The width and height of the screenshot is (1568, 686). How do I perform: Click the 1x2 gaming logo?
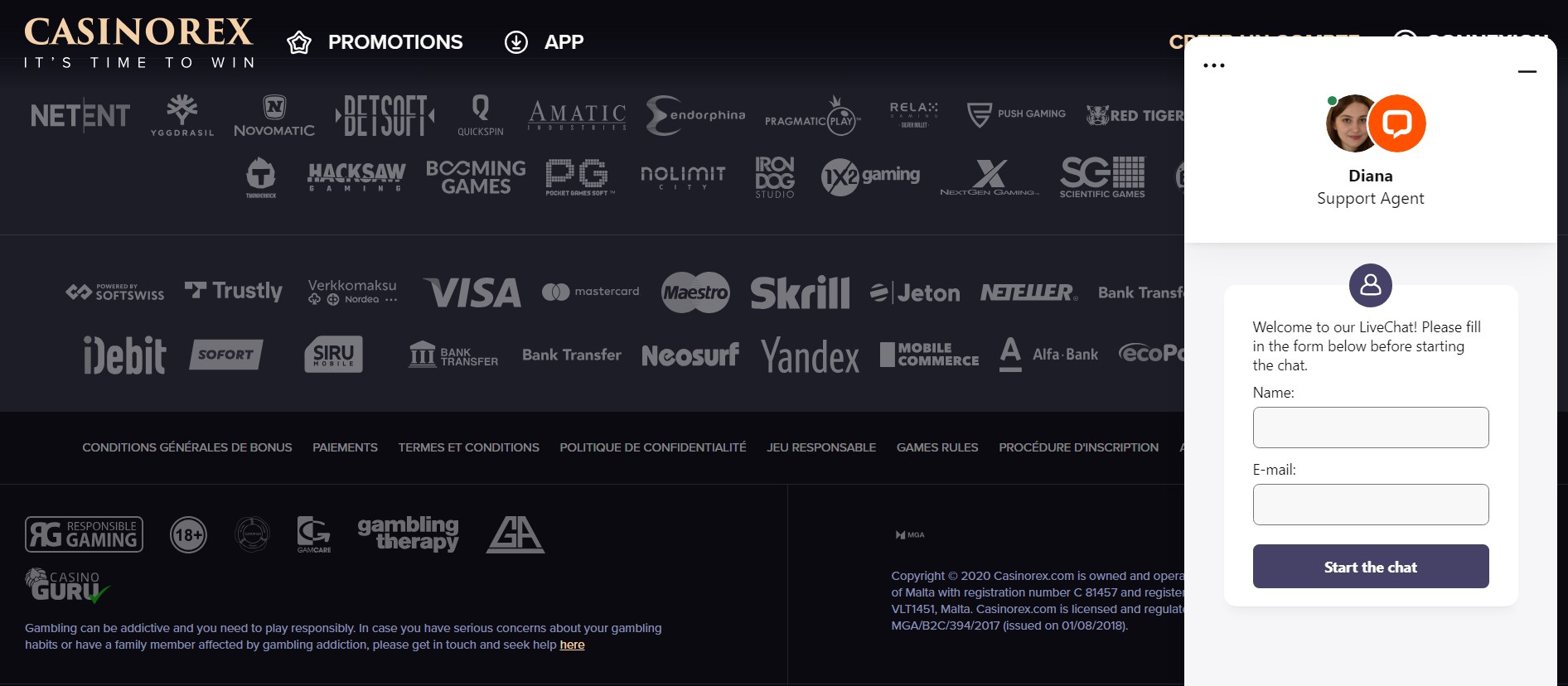[870, 176]
